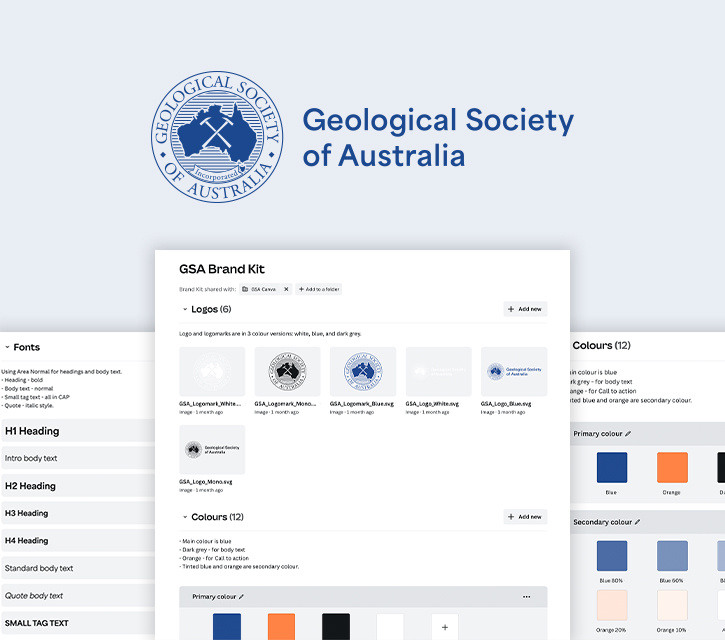Select Blue 80% swatch

612,555
